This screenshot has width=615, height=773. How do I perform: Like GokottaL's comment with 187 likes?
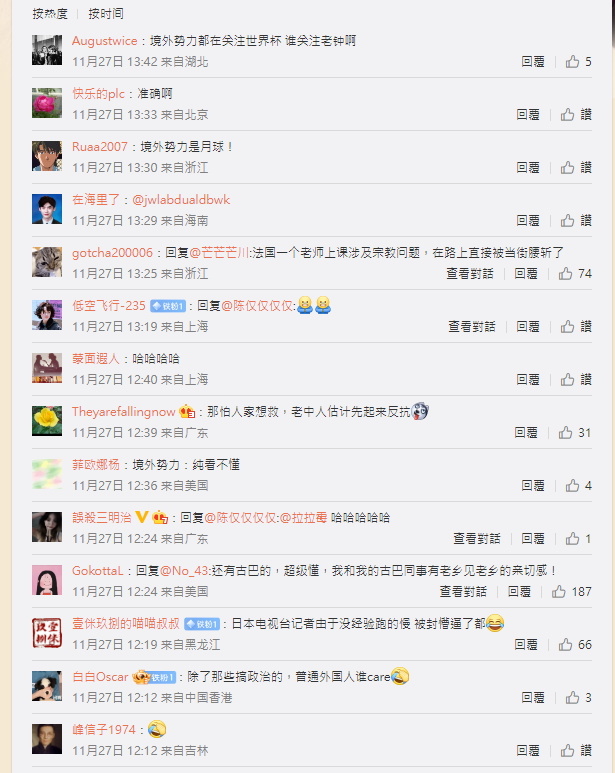571,592
